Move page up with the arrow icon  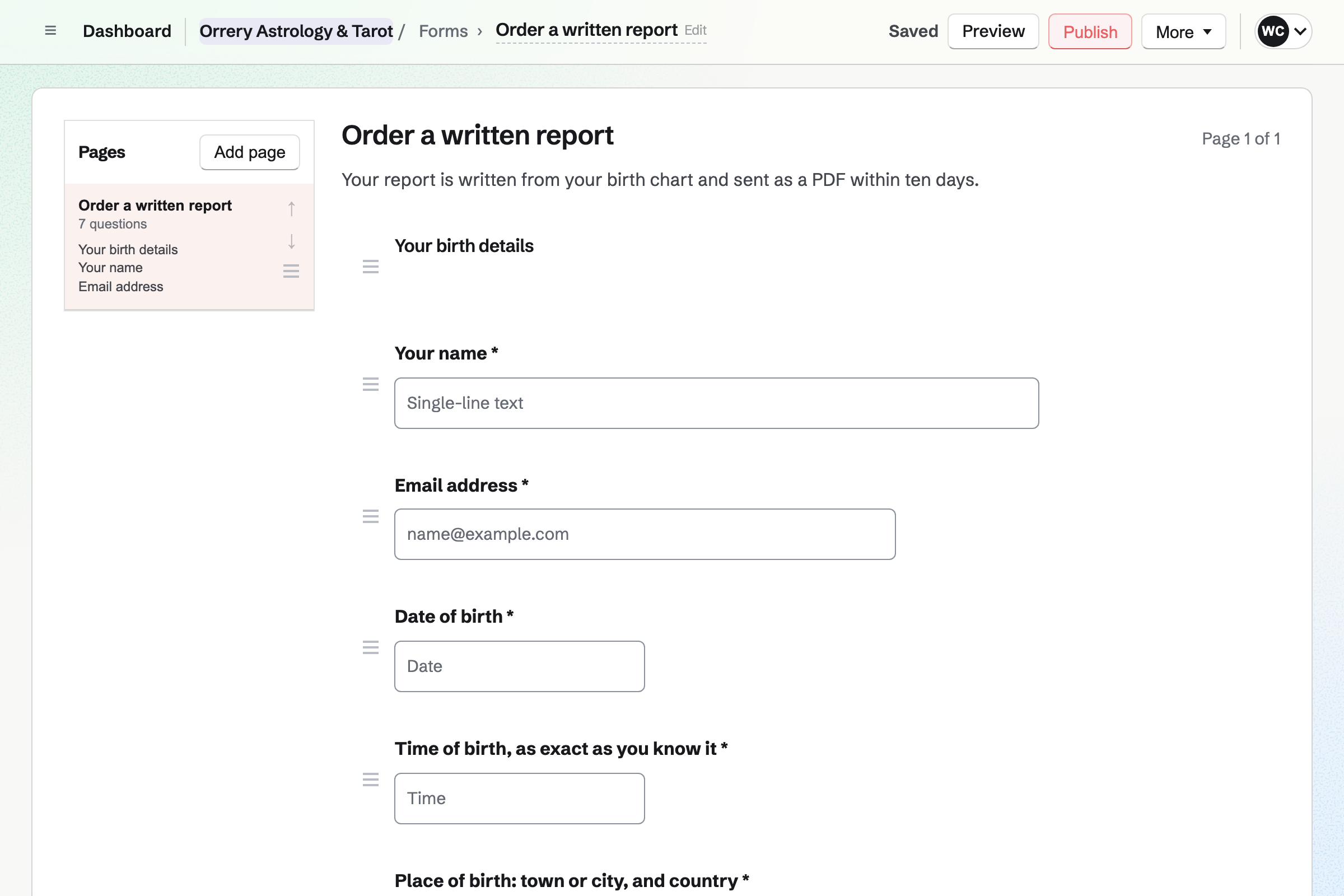291,208
